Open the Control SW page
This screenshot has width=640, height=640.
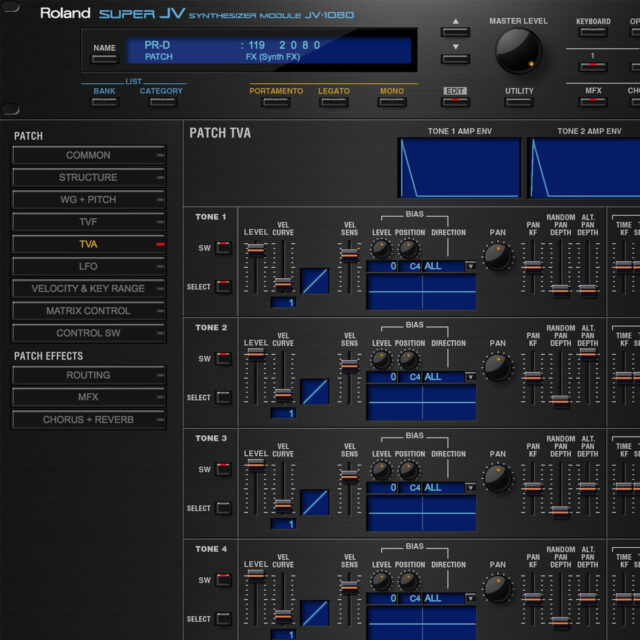(89, 333)
